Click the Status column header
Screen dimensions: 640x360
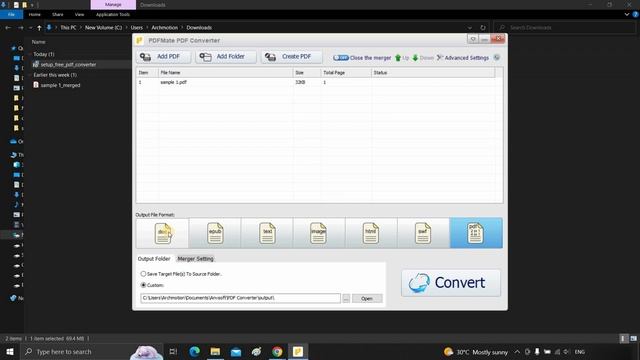433,73
